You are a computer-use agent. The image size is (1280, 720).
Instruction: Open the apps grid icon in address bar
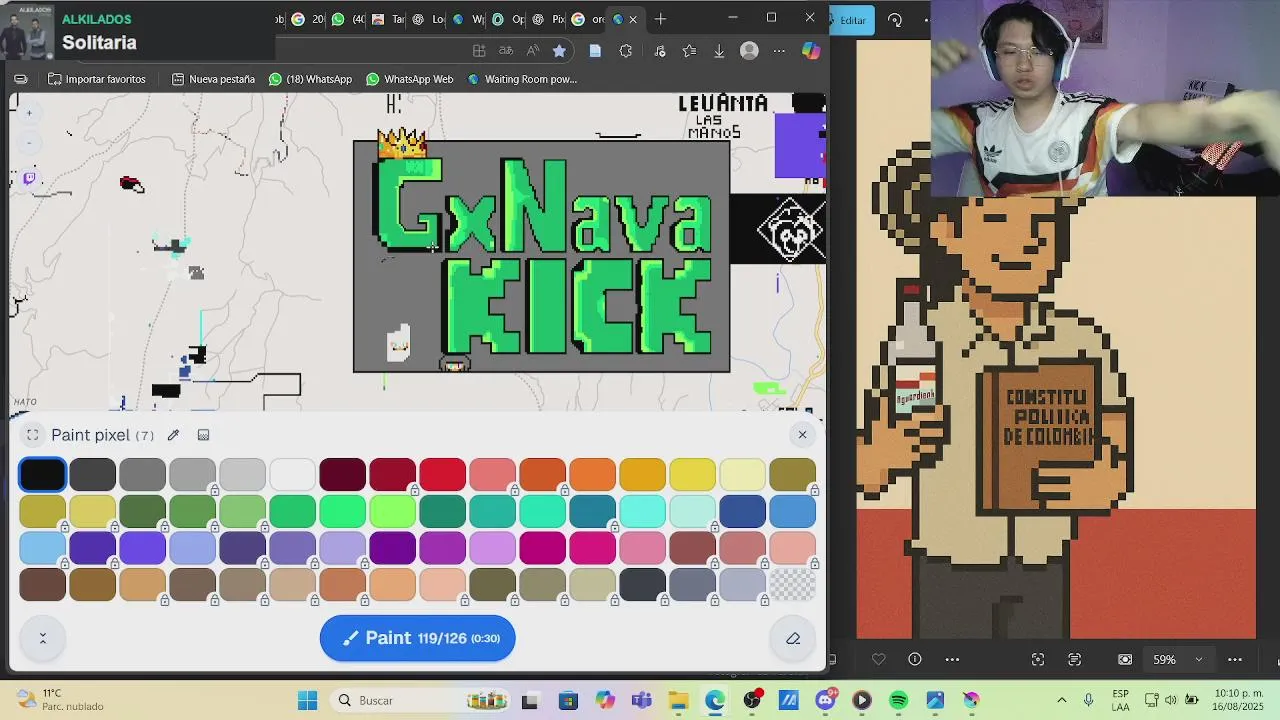point(479,51)
